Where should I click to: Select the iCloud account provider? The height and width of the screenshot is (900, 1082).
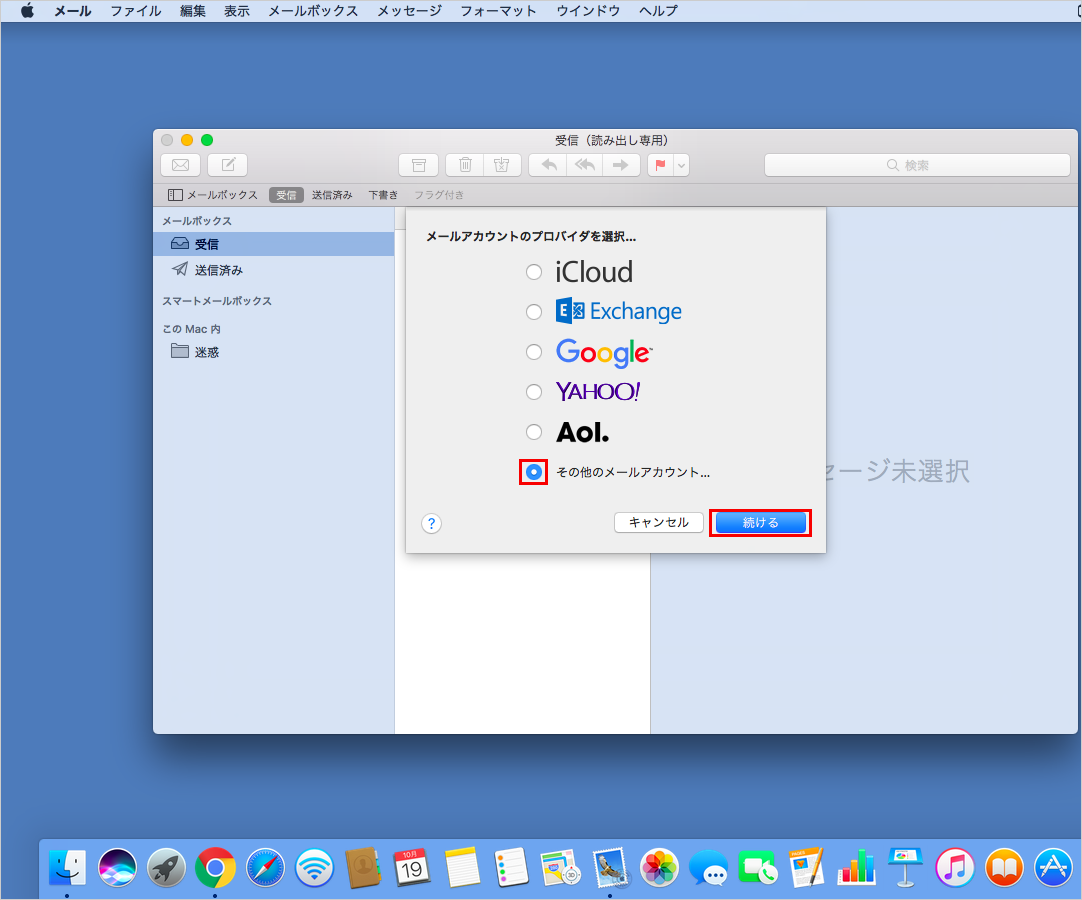[534, 272]
